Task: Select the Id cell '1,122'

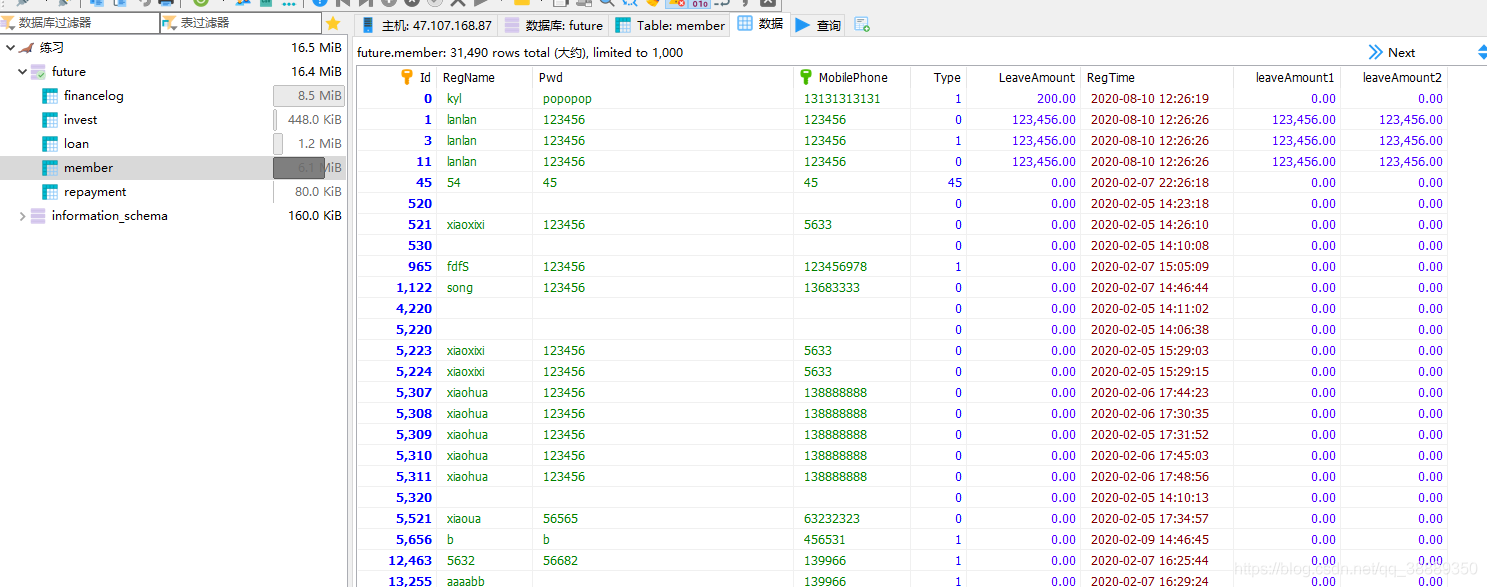Action: tap(414, 288)
